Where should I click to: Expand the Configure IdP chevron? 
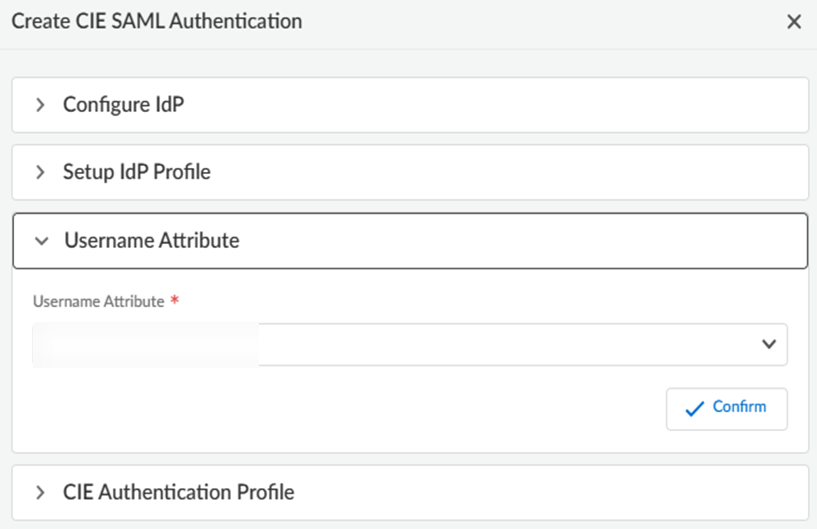click(x=41, y=105)
